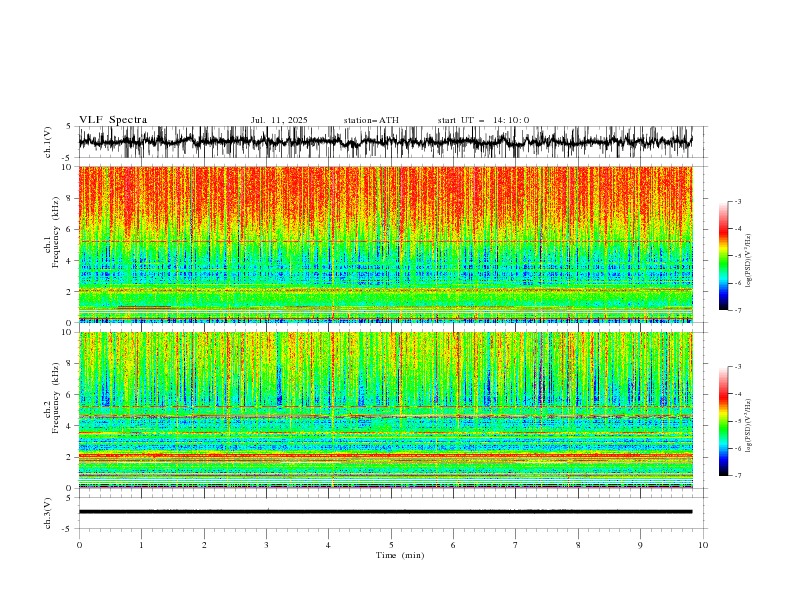Click the ch.1 spectrogram plot
The image size is (792, 612).
click(386, 244)
